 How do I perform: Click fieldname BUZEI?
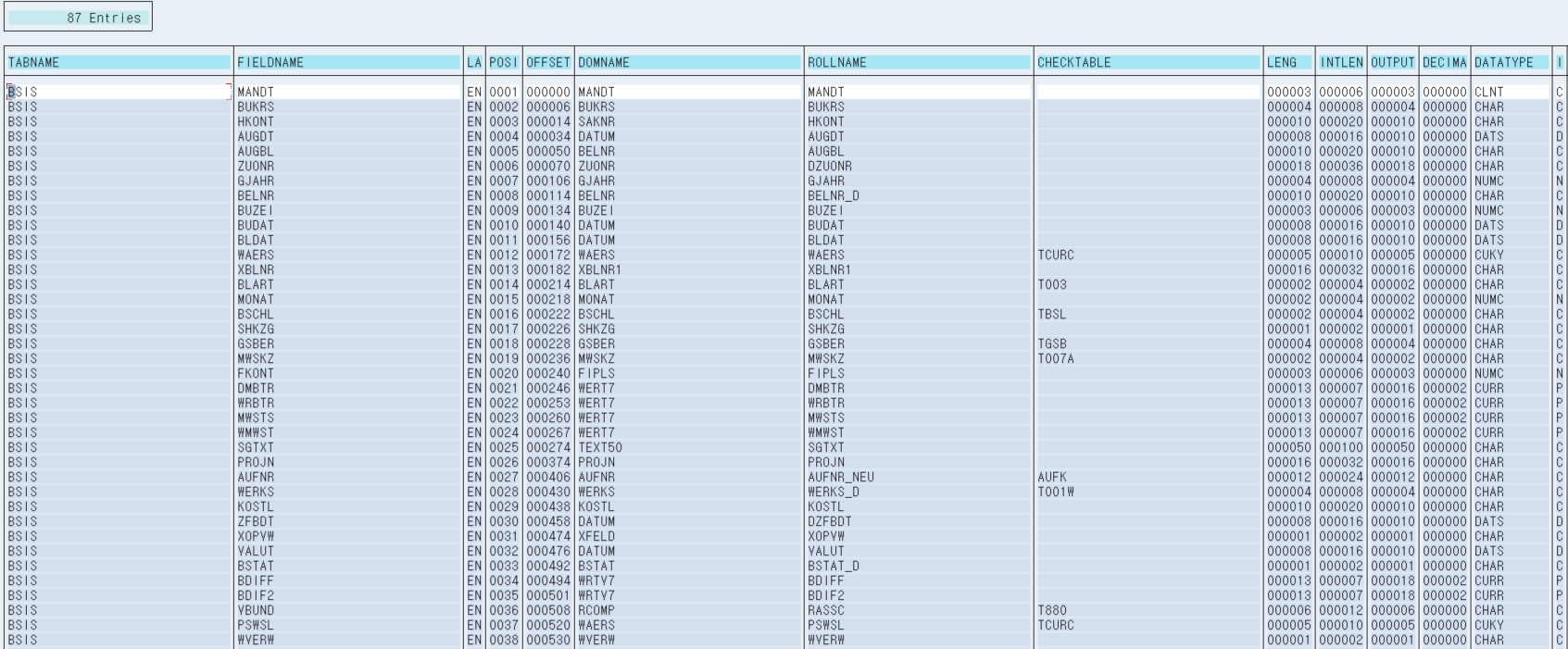(256, 210)
